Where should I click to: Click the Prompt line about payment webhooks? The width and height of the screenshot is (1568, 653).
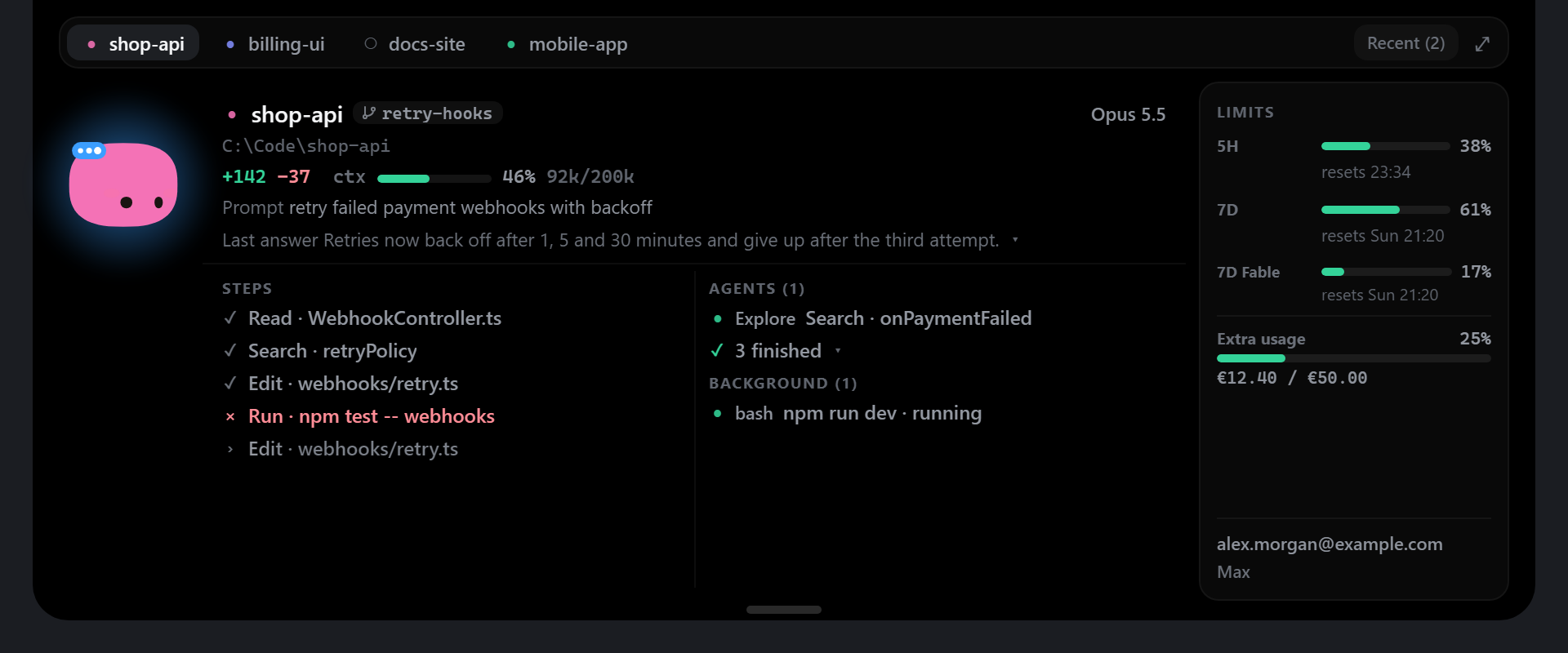[x=437, y=208]
